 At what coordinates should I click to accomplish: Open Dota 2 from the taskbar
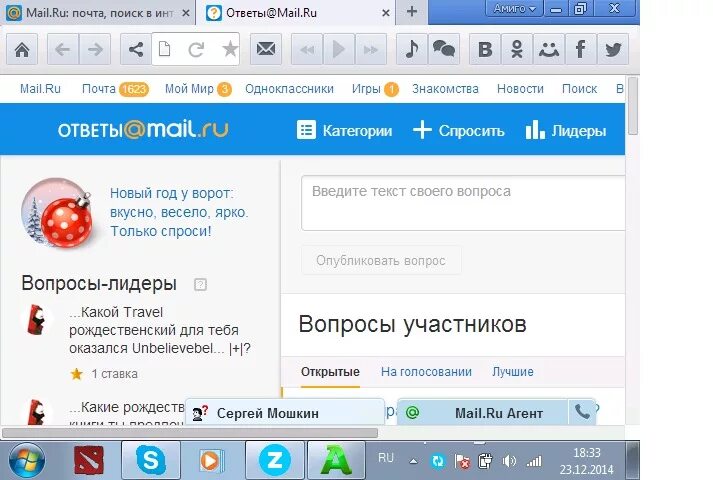point(89,460)
